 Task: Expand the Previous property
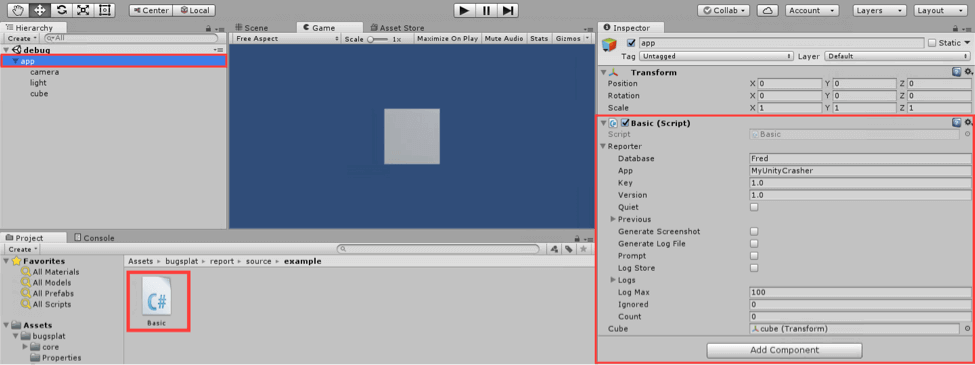[x=613, y=219]
